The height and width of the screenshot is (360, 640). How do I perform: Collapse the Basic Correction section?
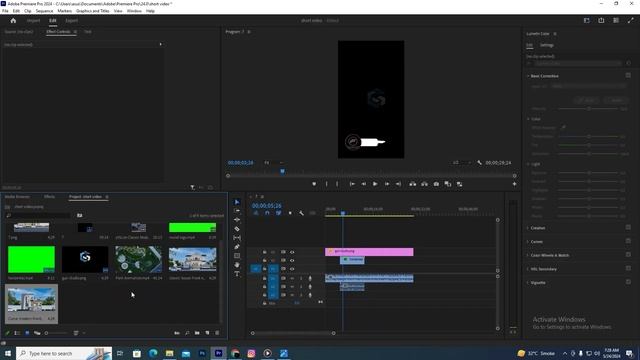528,76
